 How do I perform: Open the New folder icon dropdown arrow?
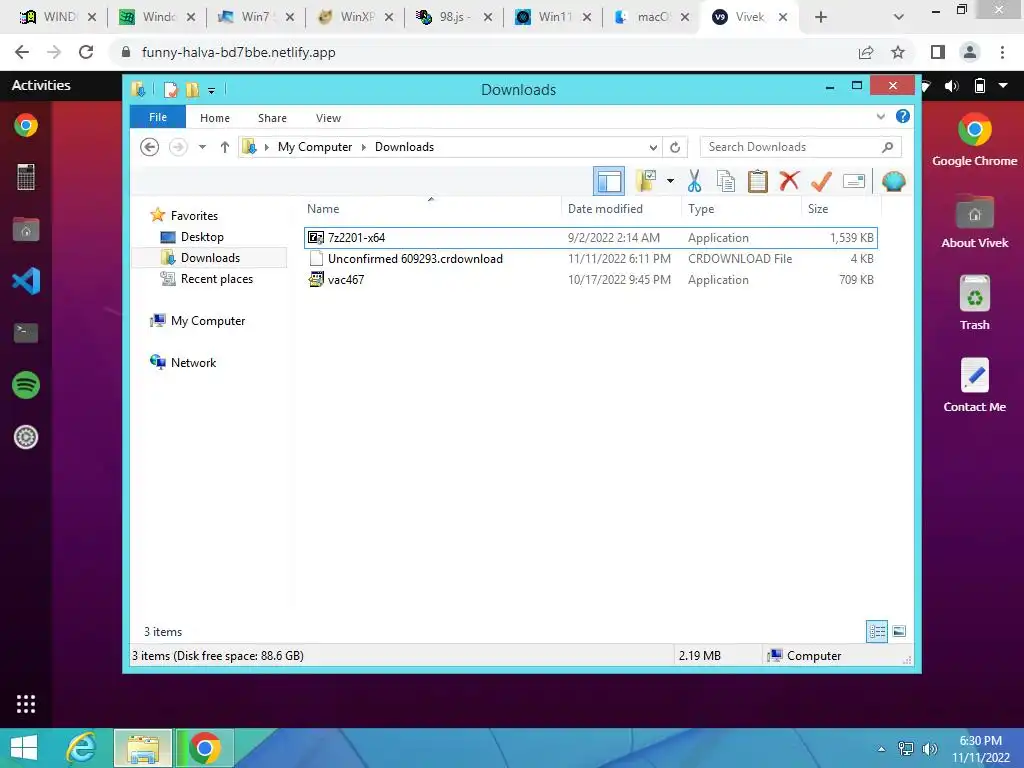(x=670, y=181)
